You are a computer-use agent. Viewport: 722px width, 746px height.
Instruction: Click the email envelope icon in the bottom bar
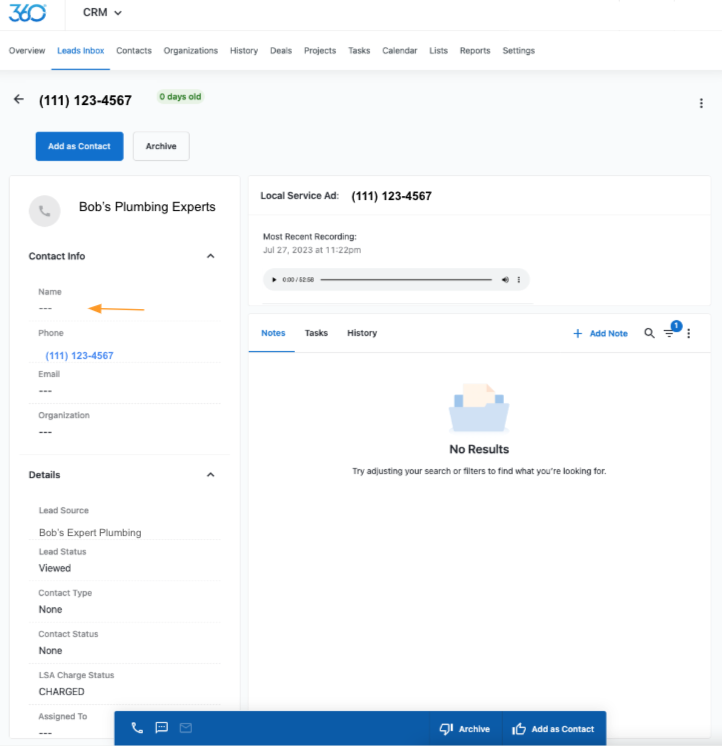coord(185,728)
